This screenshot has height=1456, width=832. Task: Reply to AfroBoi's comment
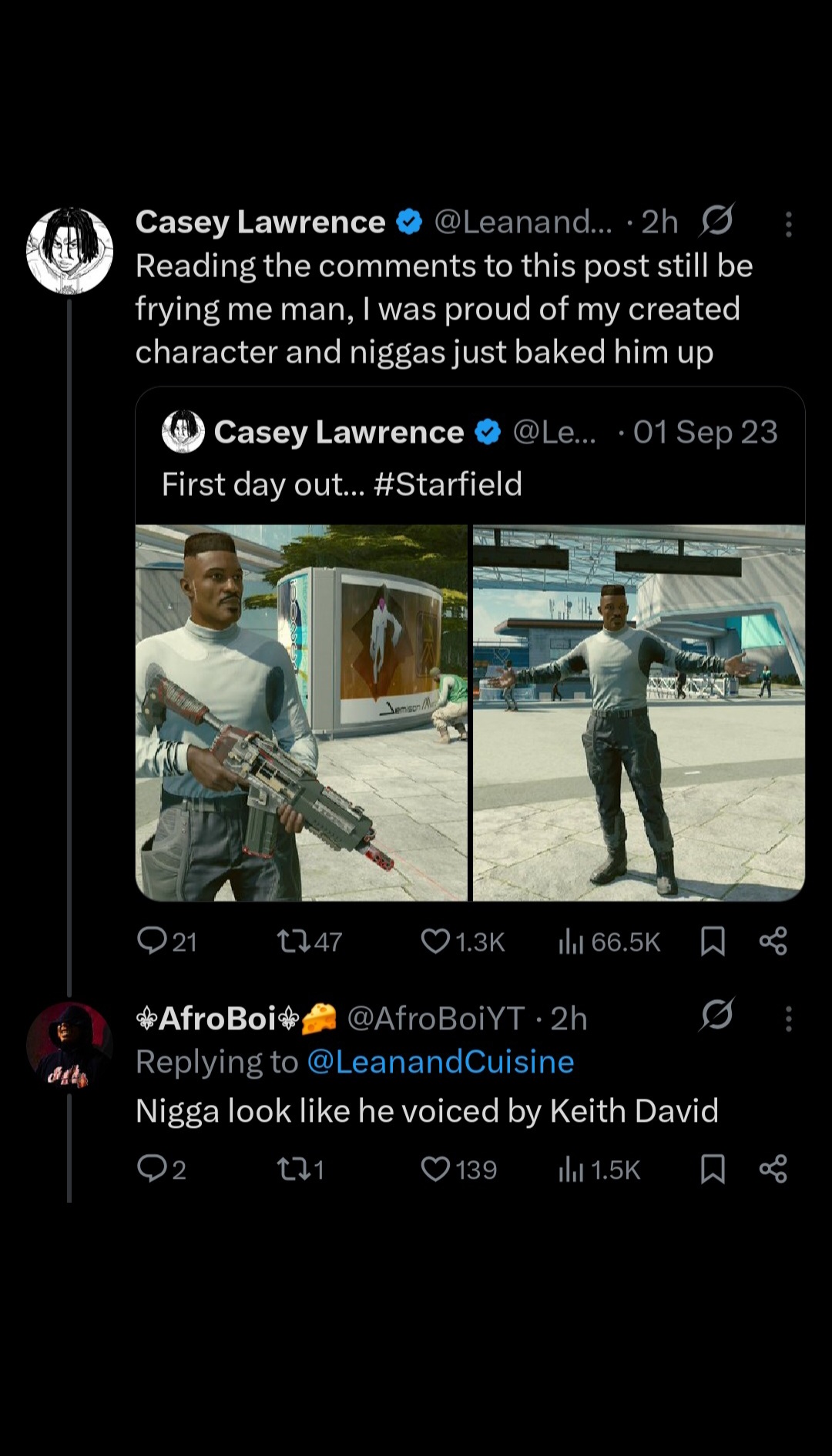(x=152, y=1170)
